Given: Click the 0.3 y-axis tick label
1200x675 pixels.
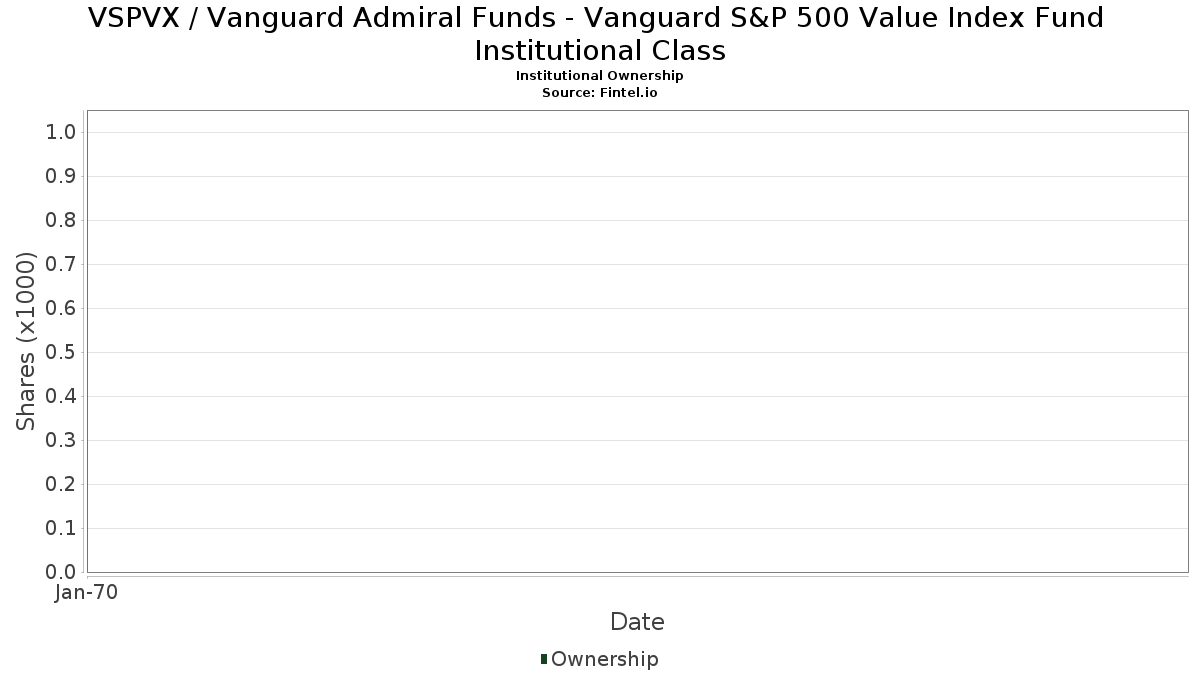Looking at the screenshot, I should click(x=61, y=441).
